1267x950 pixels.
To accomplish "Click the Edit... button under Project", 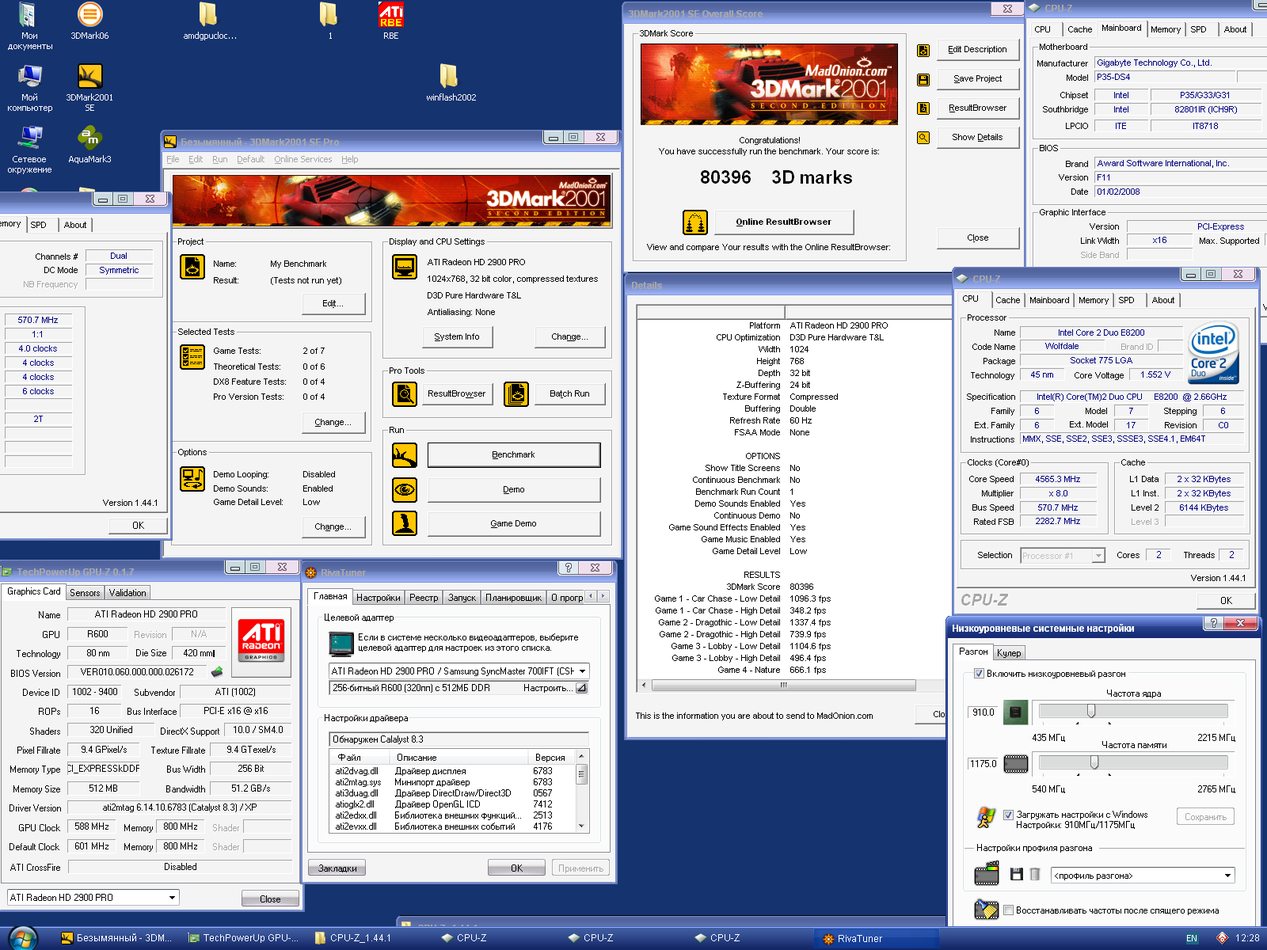I will click(333, 303).
